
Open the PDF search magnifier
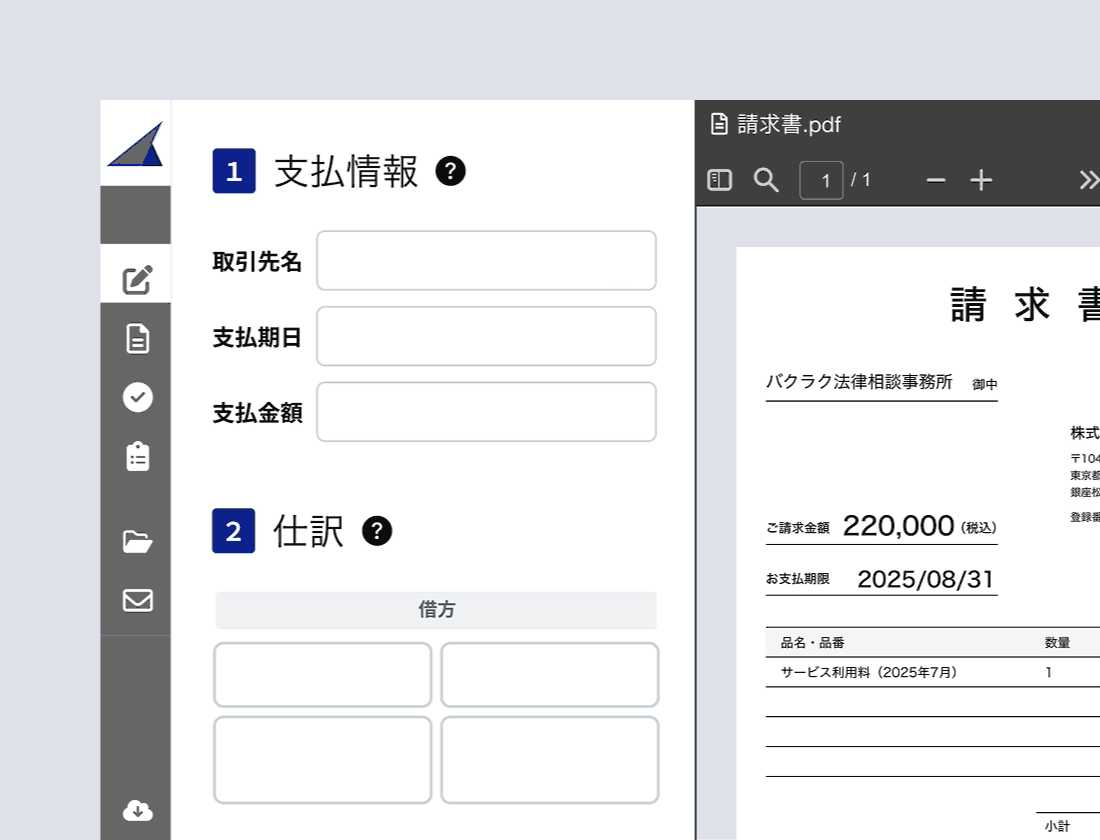coord(766,180)
